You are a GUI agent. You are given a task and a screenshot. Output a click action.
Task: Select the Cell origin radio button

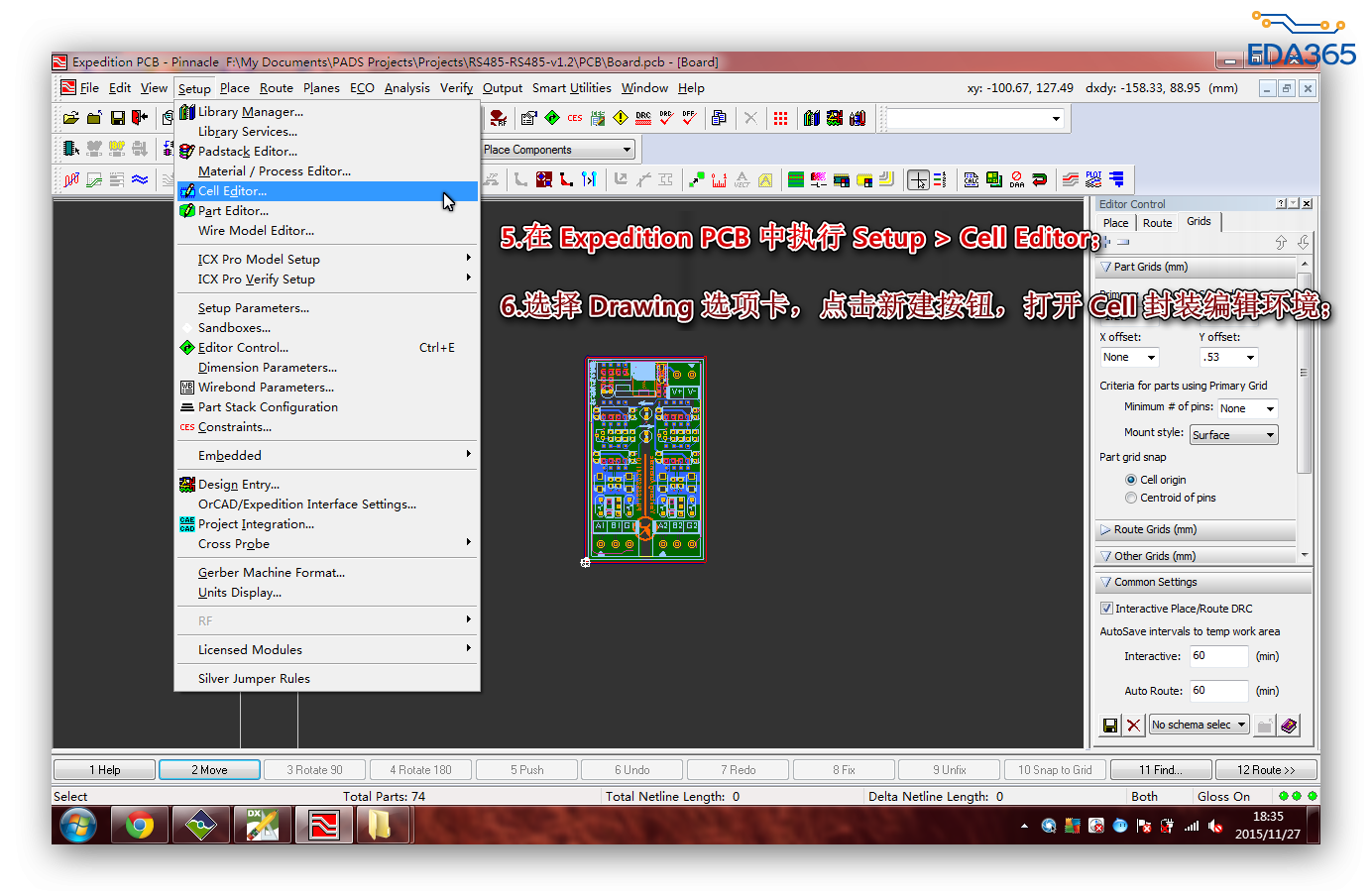coord(1131,480)
